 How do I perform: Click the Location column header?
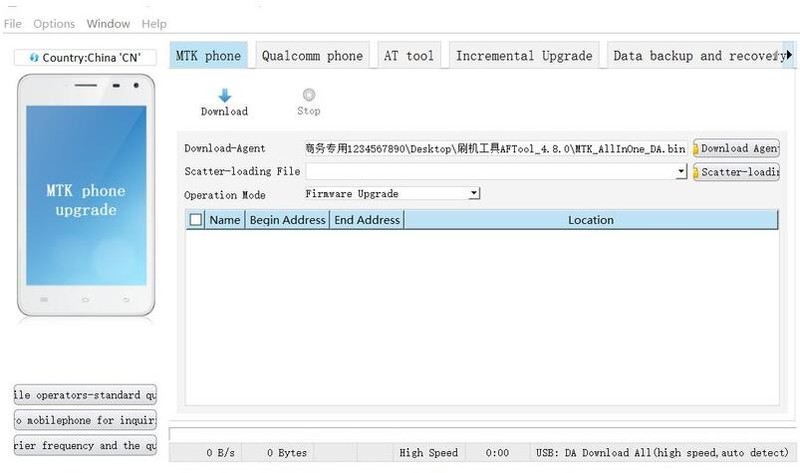(x=591, y=220)
